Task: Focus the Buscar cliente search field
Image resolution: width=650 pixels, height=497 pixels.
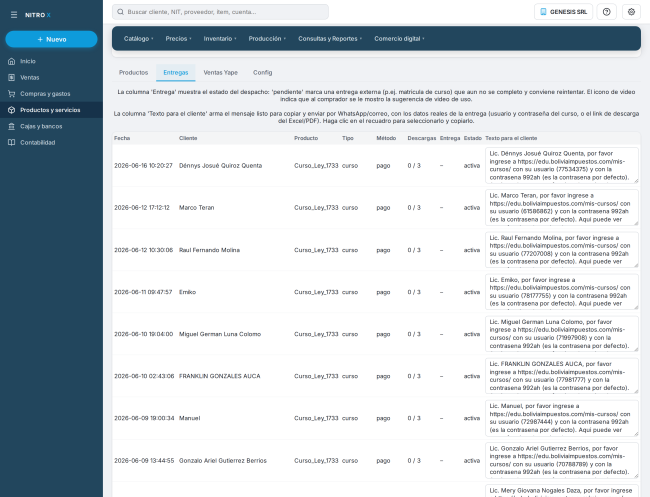Action: pyautogui.click(x=220, y=12)
